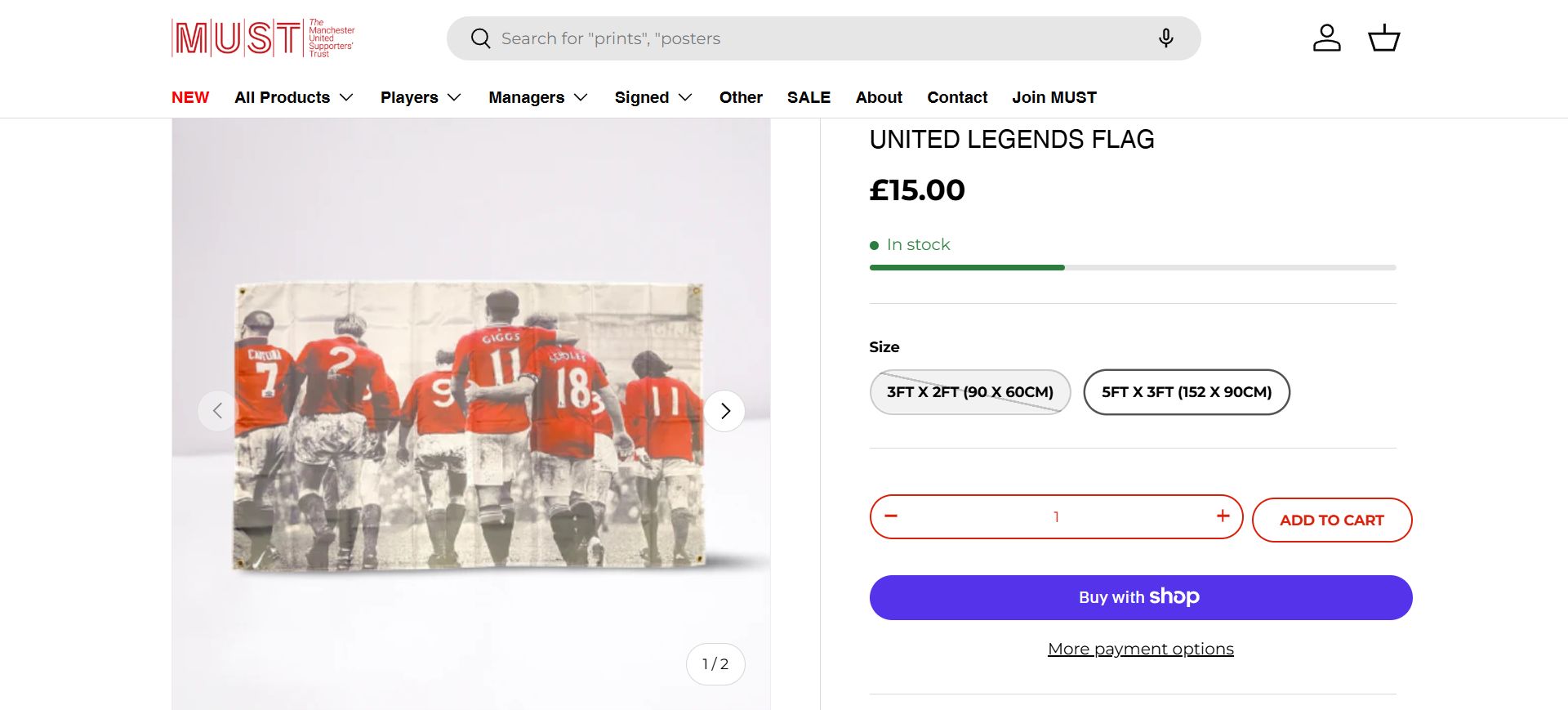Screen dimensions: 1568x710
Task: Open the shopping basket icon
Action: tap(1383, 38)
